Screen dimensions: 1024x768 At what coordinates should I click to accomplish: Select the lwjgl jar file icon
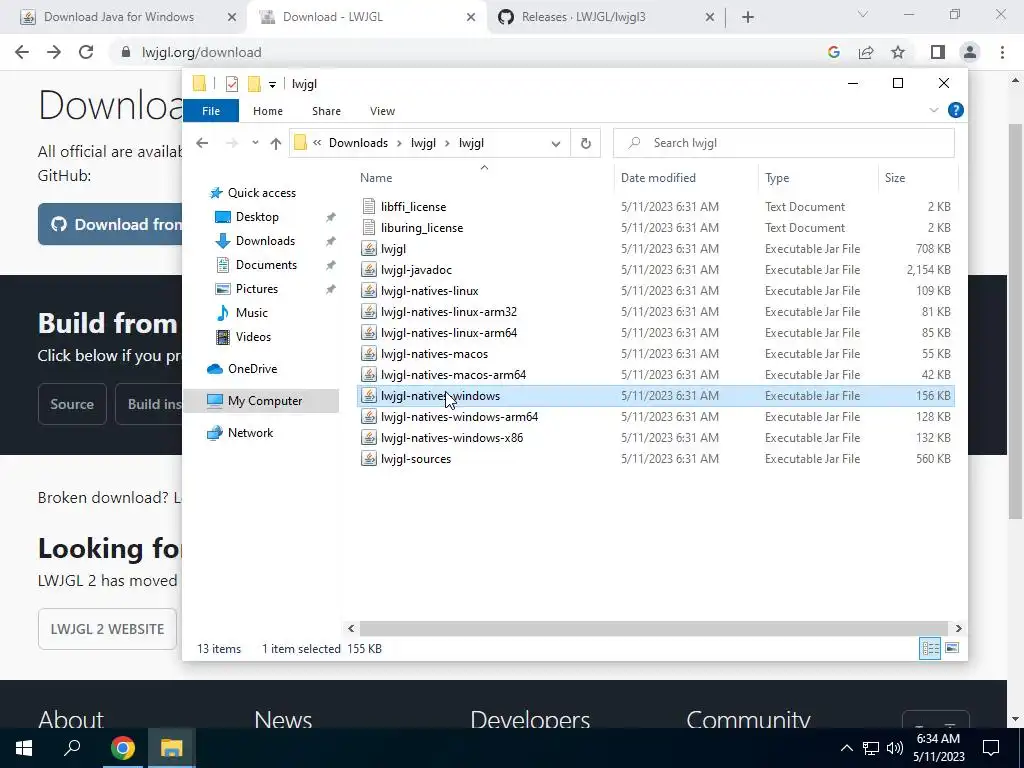[369, 249]
